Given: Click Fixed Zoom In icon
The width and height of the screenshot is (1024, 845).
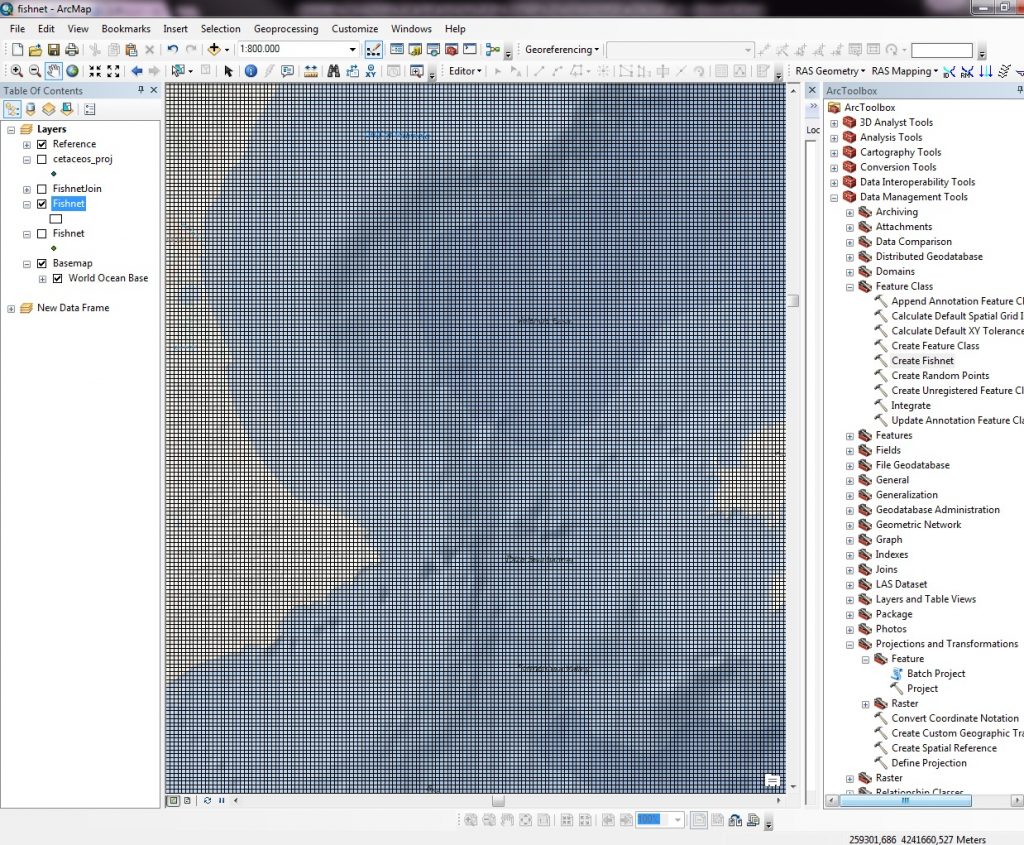Looking at the screenshot, I should pos(95,71).
